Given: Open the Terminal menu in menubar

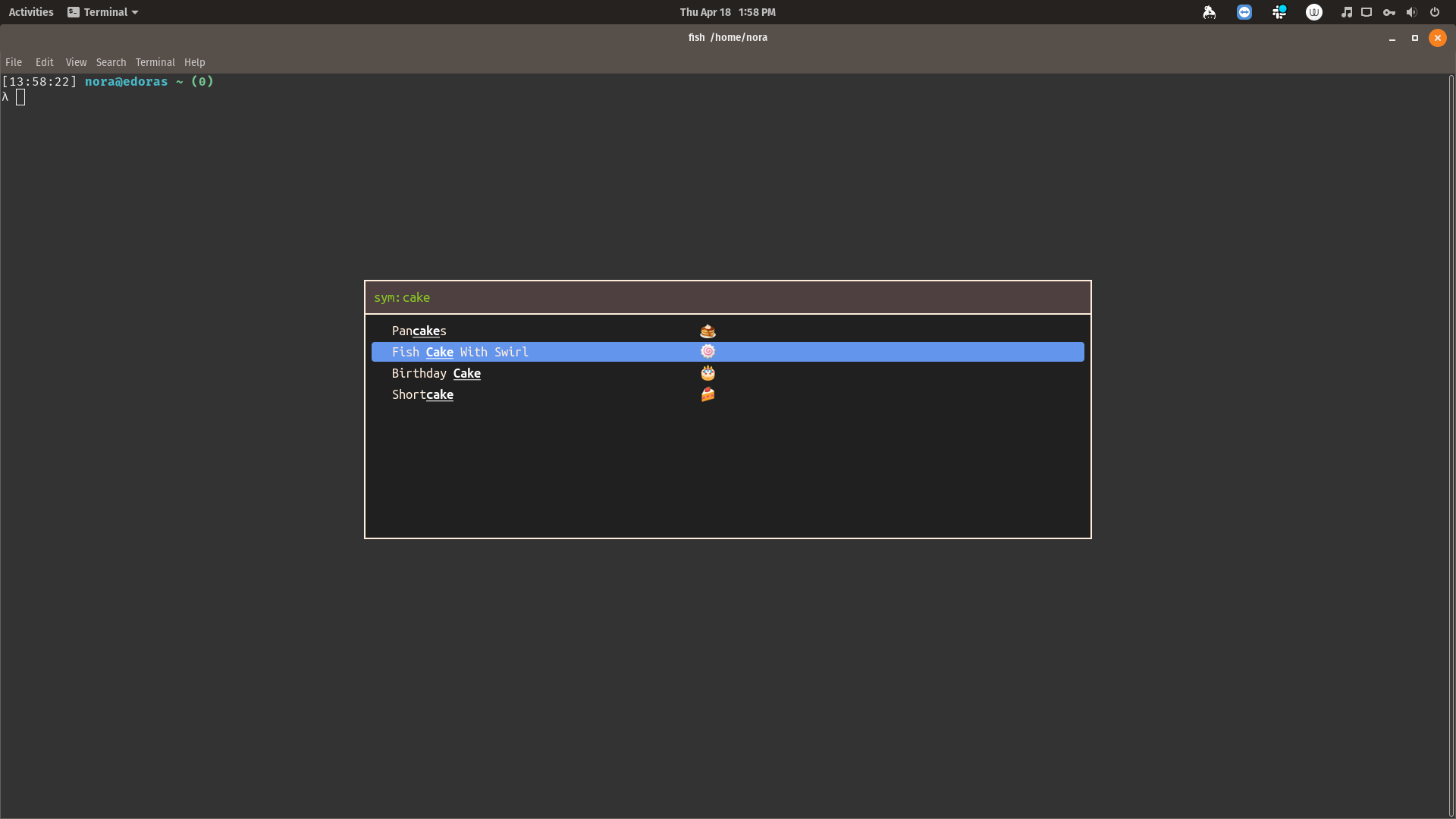Looking at the screenshot, I should click(x=155, y=62).
